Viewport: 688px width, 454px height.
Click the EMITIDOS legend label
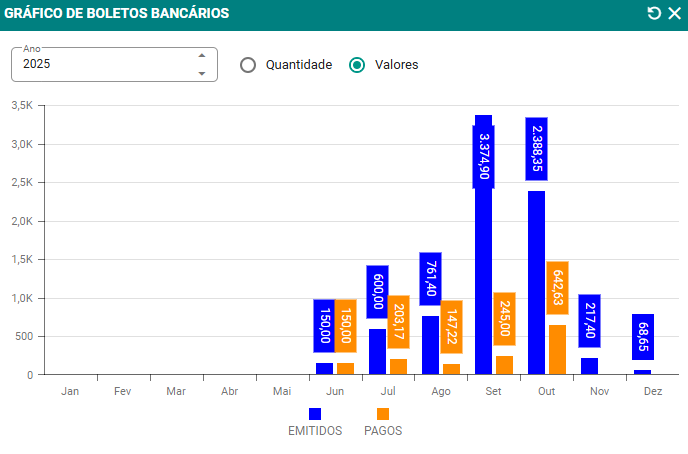[x=315, y=431]
